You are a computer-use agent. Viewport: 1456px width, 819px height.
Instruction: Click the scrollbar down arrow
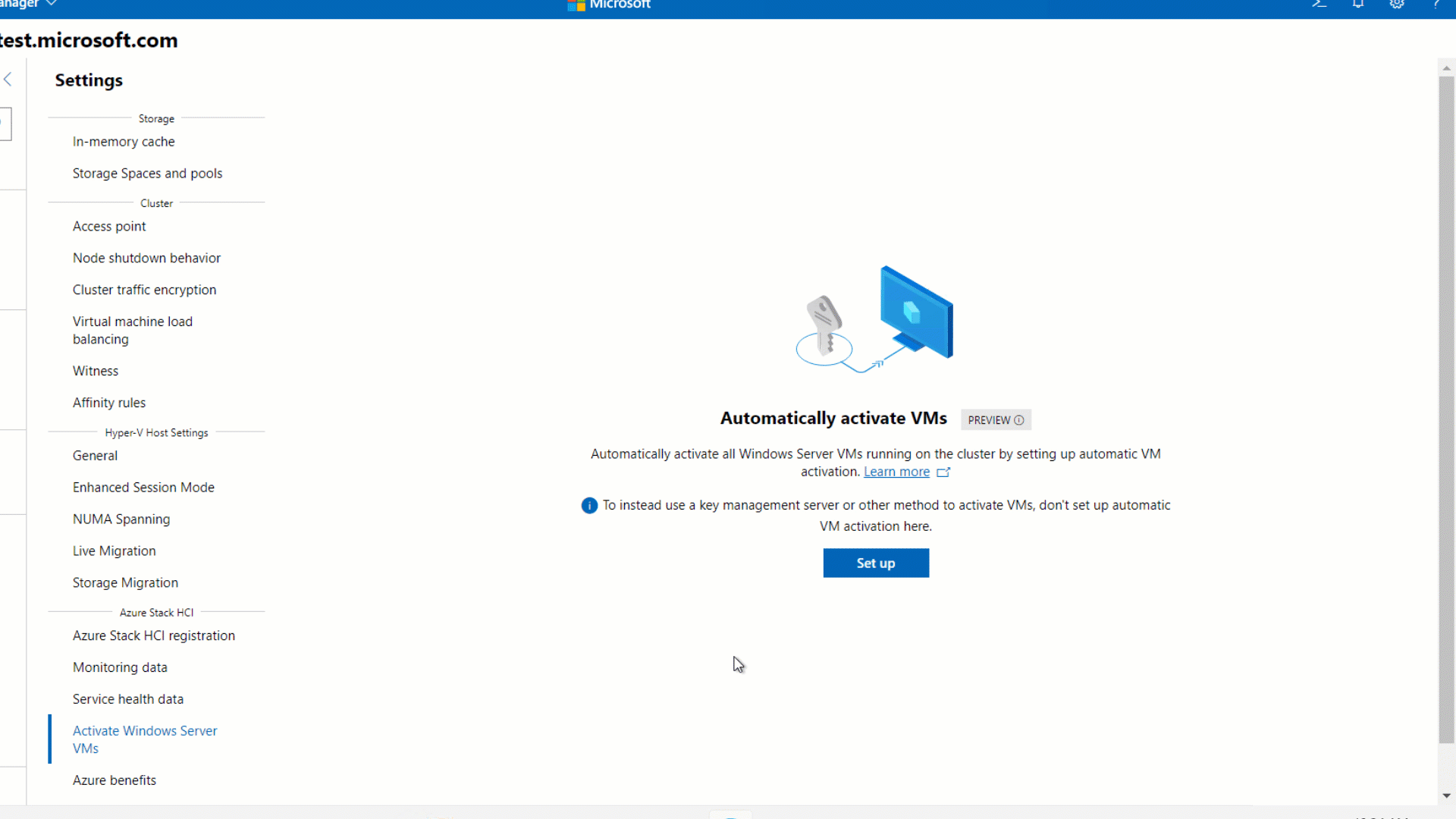pos(1446,795)
